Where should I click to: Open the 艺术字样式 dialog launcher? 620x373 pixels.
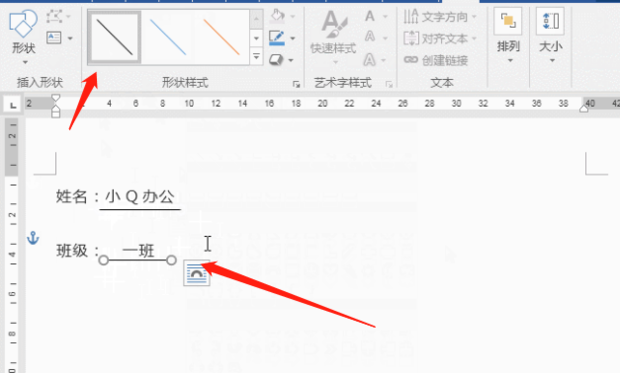pos(389,84)
